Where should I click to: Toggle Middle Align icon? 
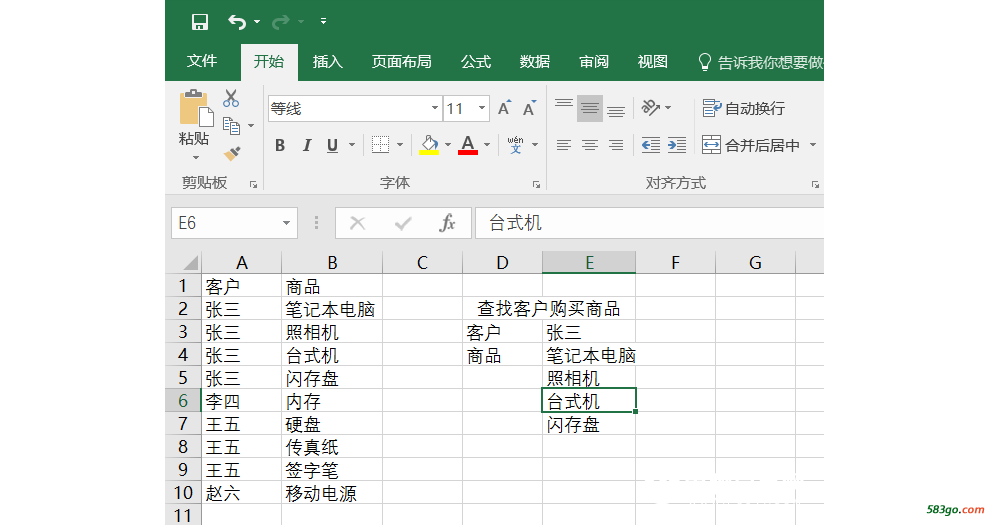[590, 109]
